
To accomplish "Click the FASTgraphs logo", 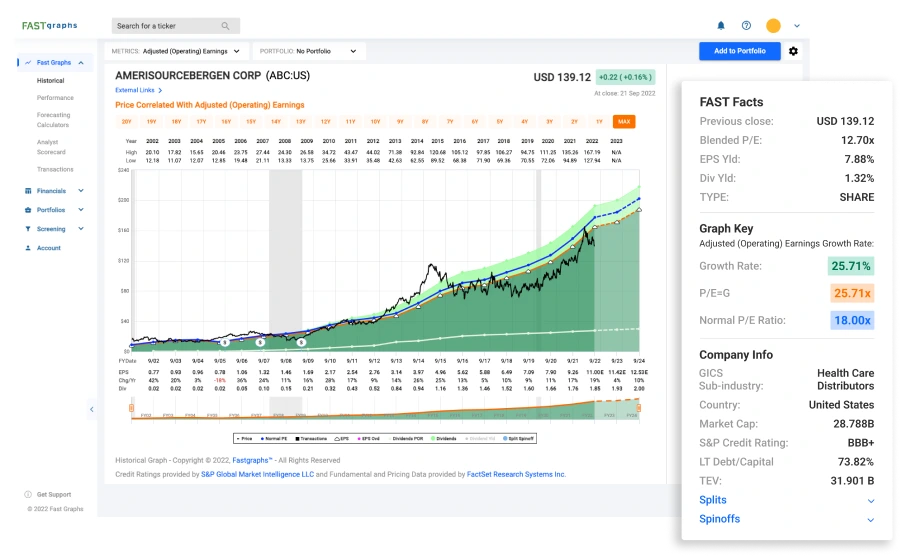I will tap(49, 25).
